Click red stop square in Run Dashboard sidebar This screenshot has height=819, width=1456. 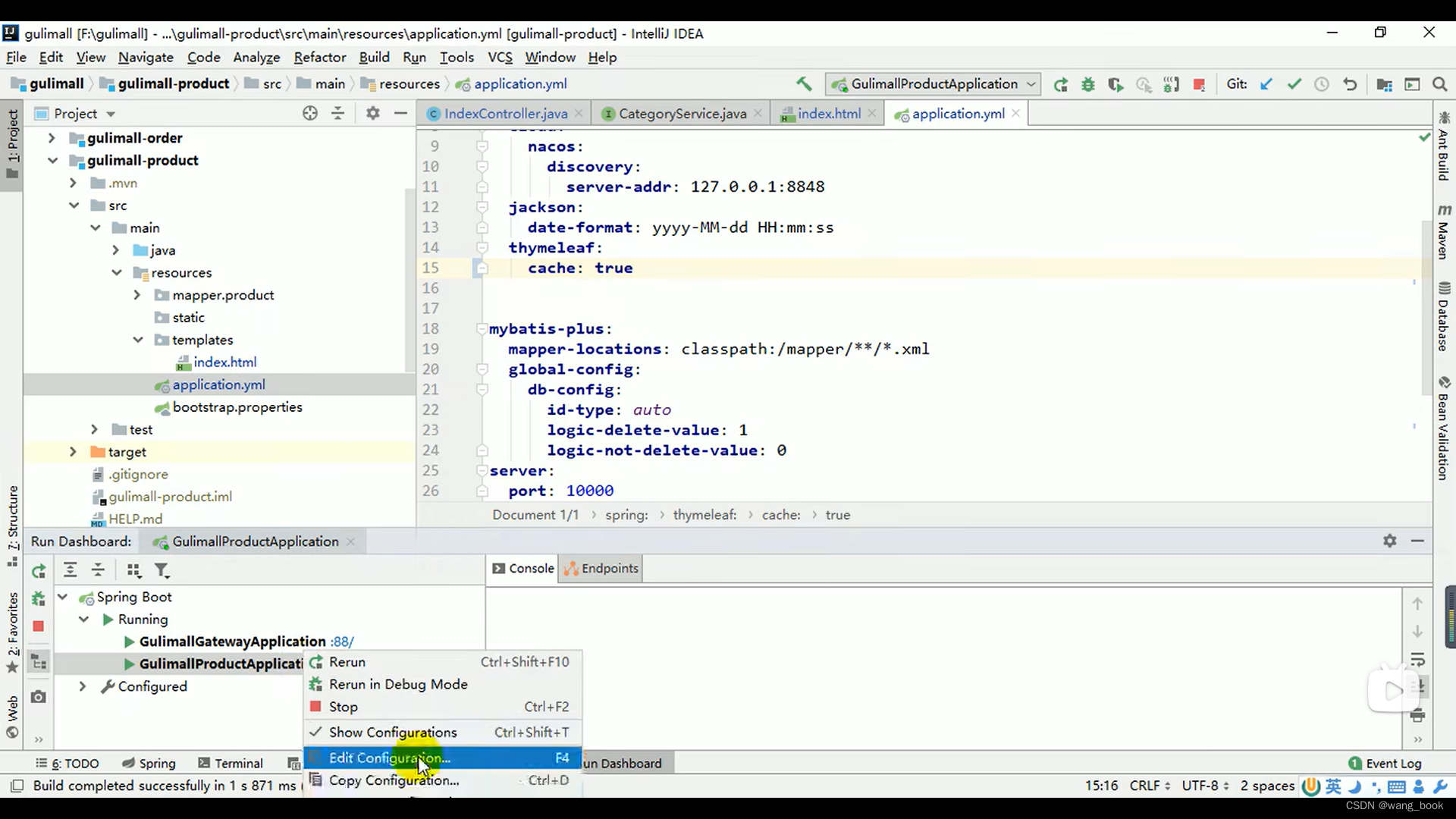[39, 626]
